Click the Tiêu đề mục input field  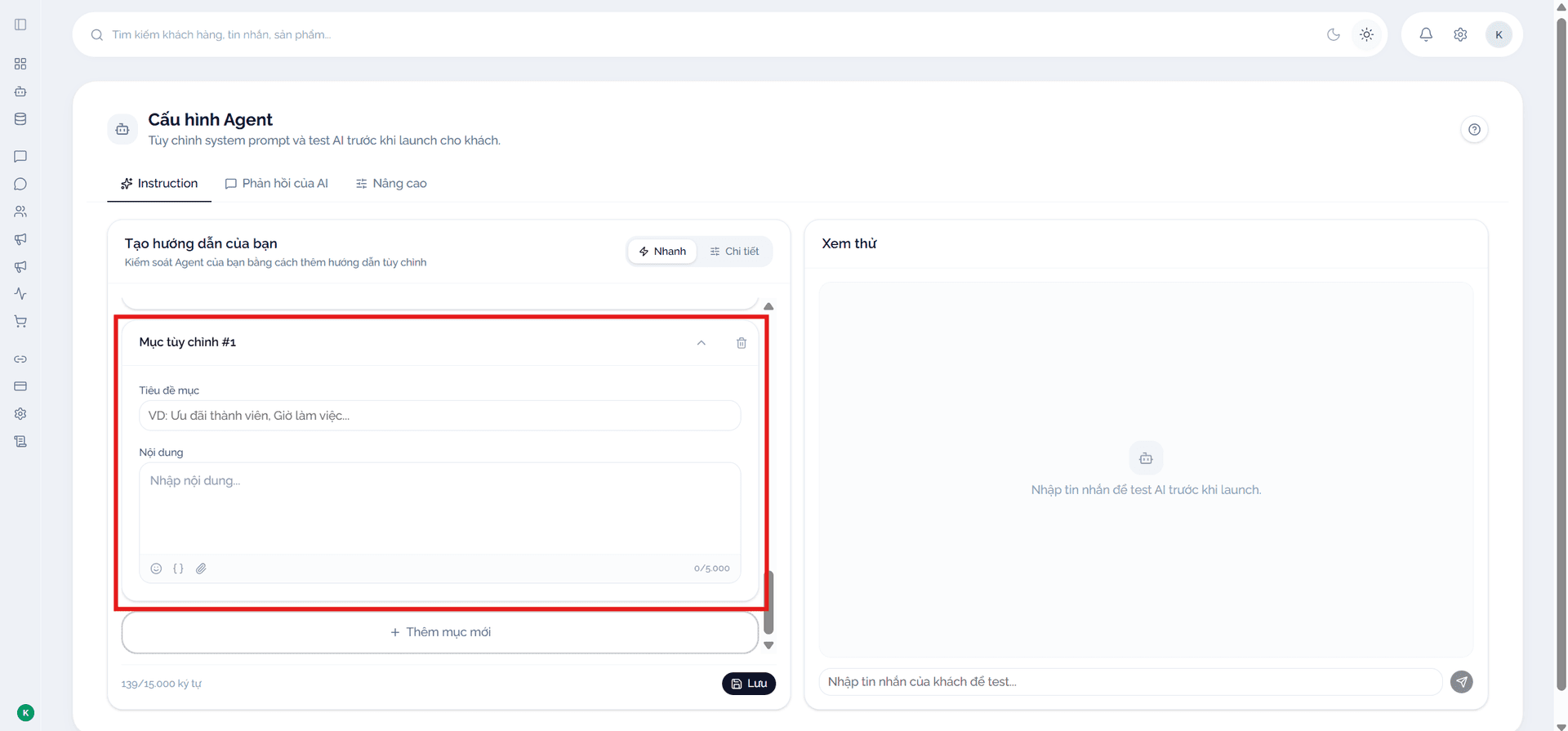tap(440, 416)
